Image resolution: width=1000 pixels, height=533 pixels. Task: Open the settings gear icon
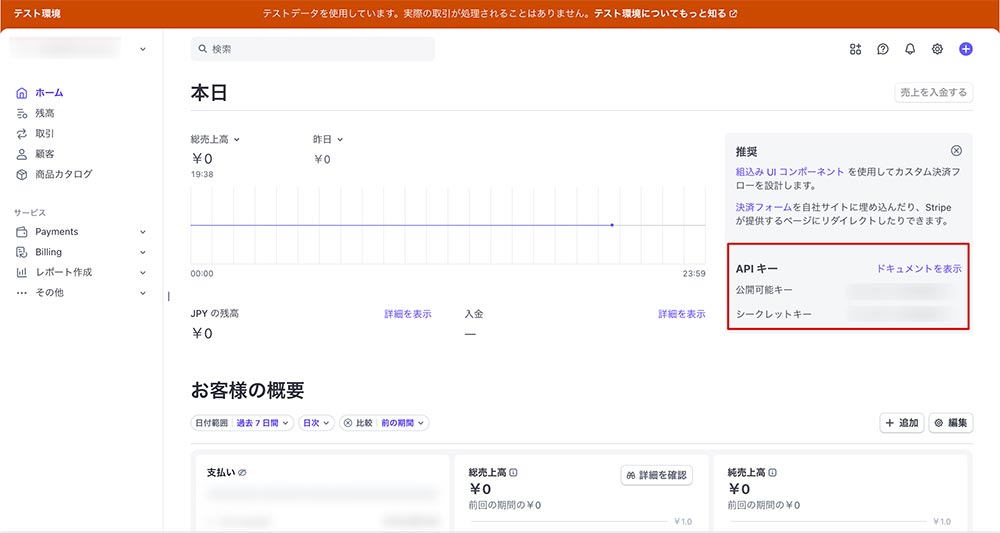pos(937,49)
